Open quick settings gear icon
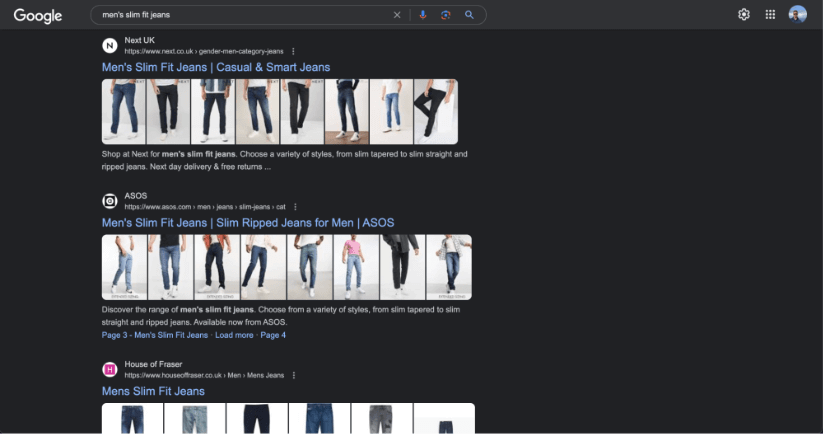 click(744, 15)
